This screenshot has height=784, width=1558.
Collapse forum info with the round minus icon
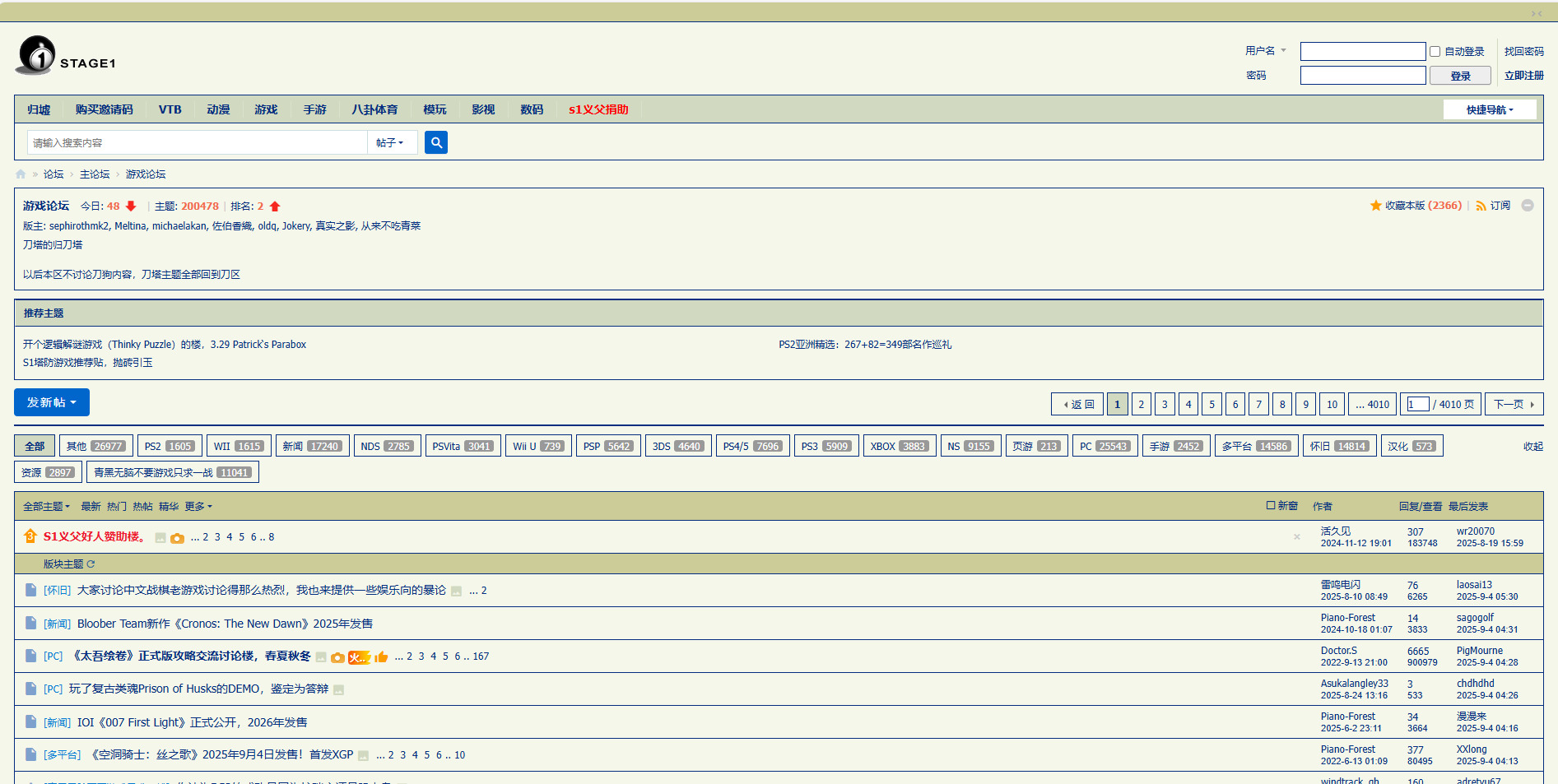click(x=1528, y=206)
